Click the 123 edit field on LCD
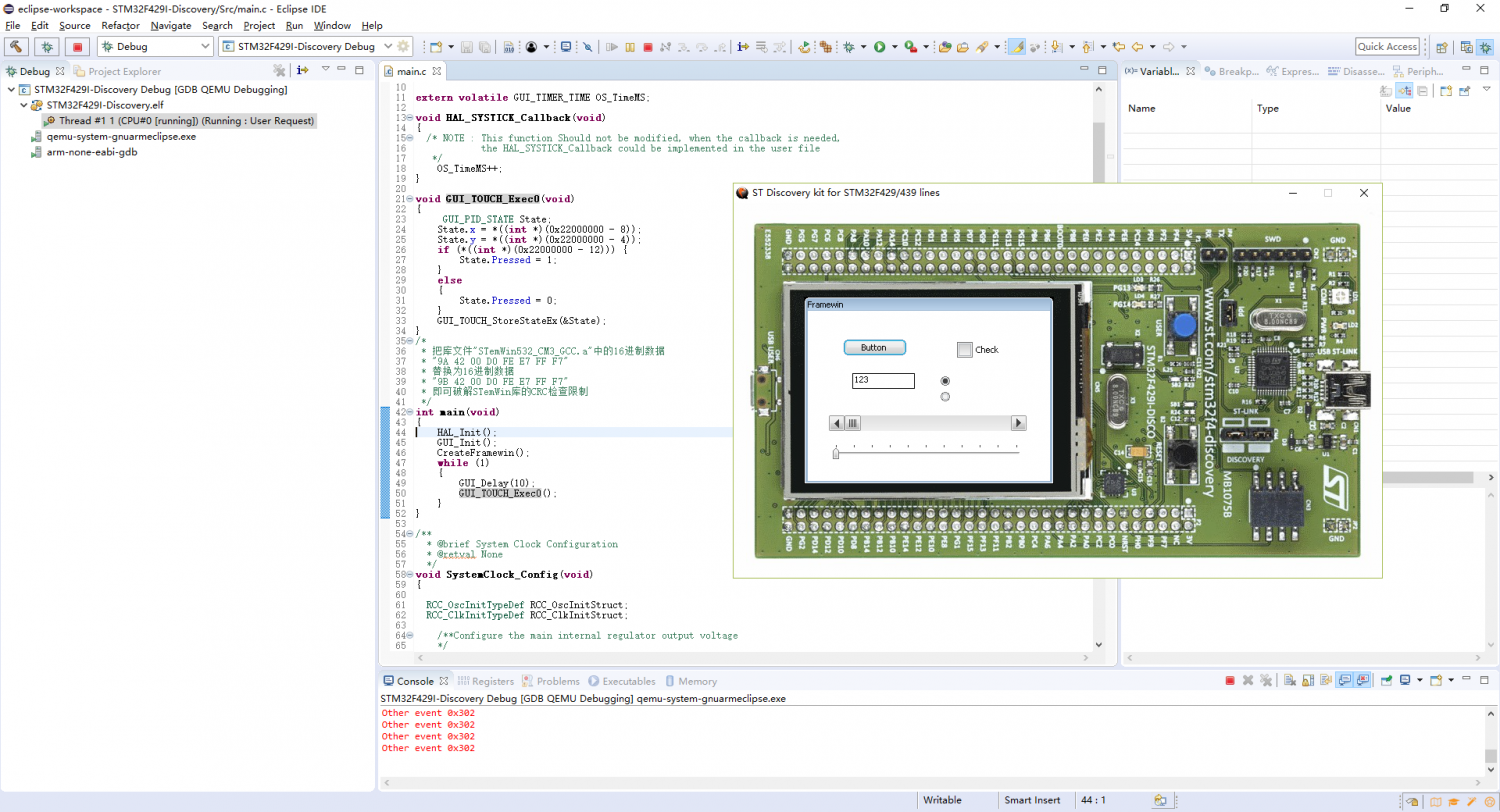The width and height of the screenshot is (1500, 812). tap(883, 381)
